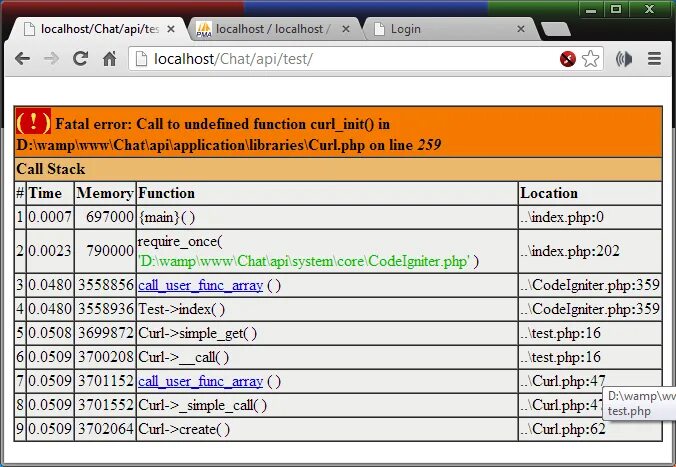
Task: Click the '..\index.php:0' location cell
Action: pyautogui.click(x=590, y=217)
